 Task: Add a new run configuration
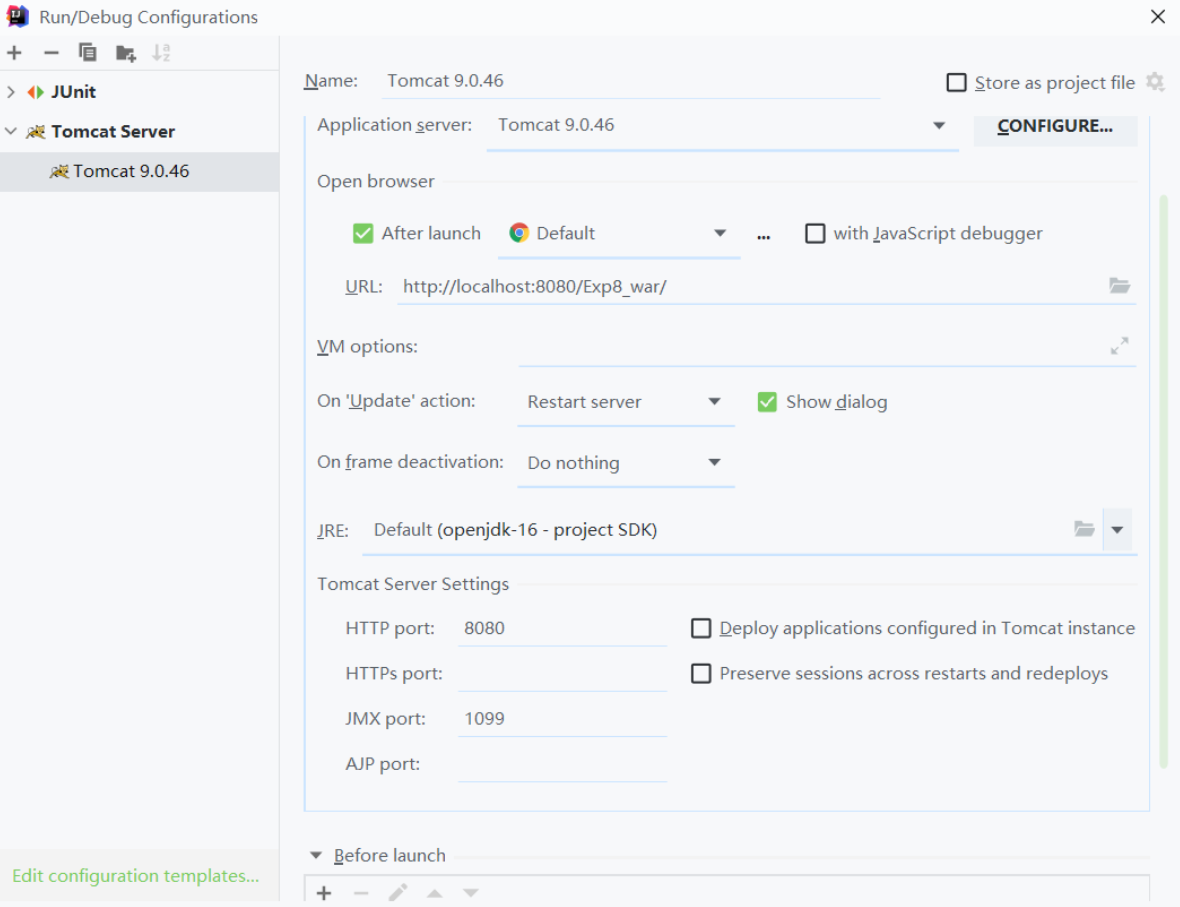(x=14, y=53)
